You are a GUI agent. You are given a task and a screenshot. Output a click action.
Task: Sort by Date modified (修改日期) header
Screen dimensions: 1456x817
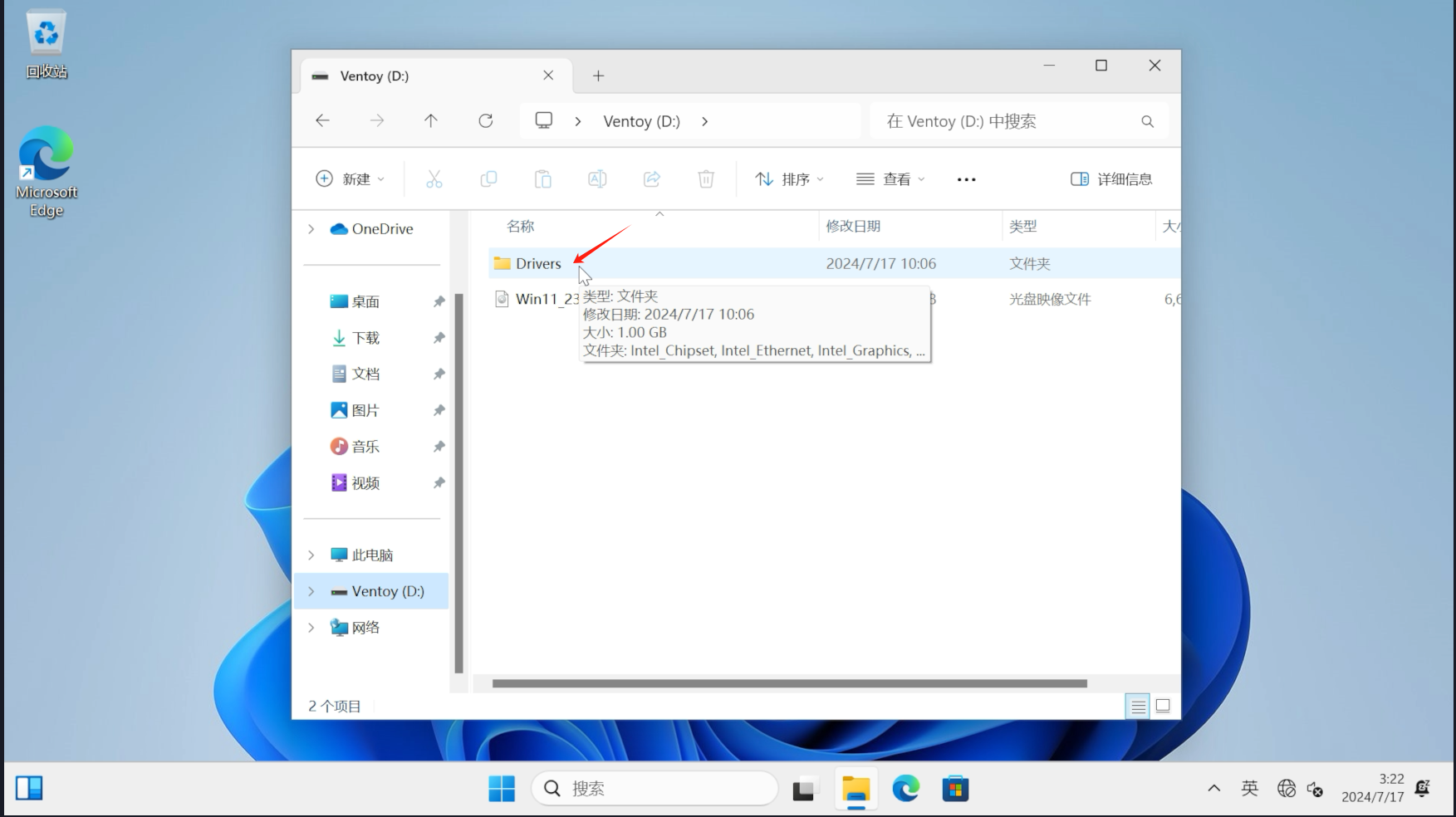coord(853,226)
